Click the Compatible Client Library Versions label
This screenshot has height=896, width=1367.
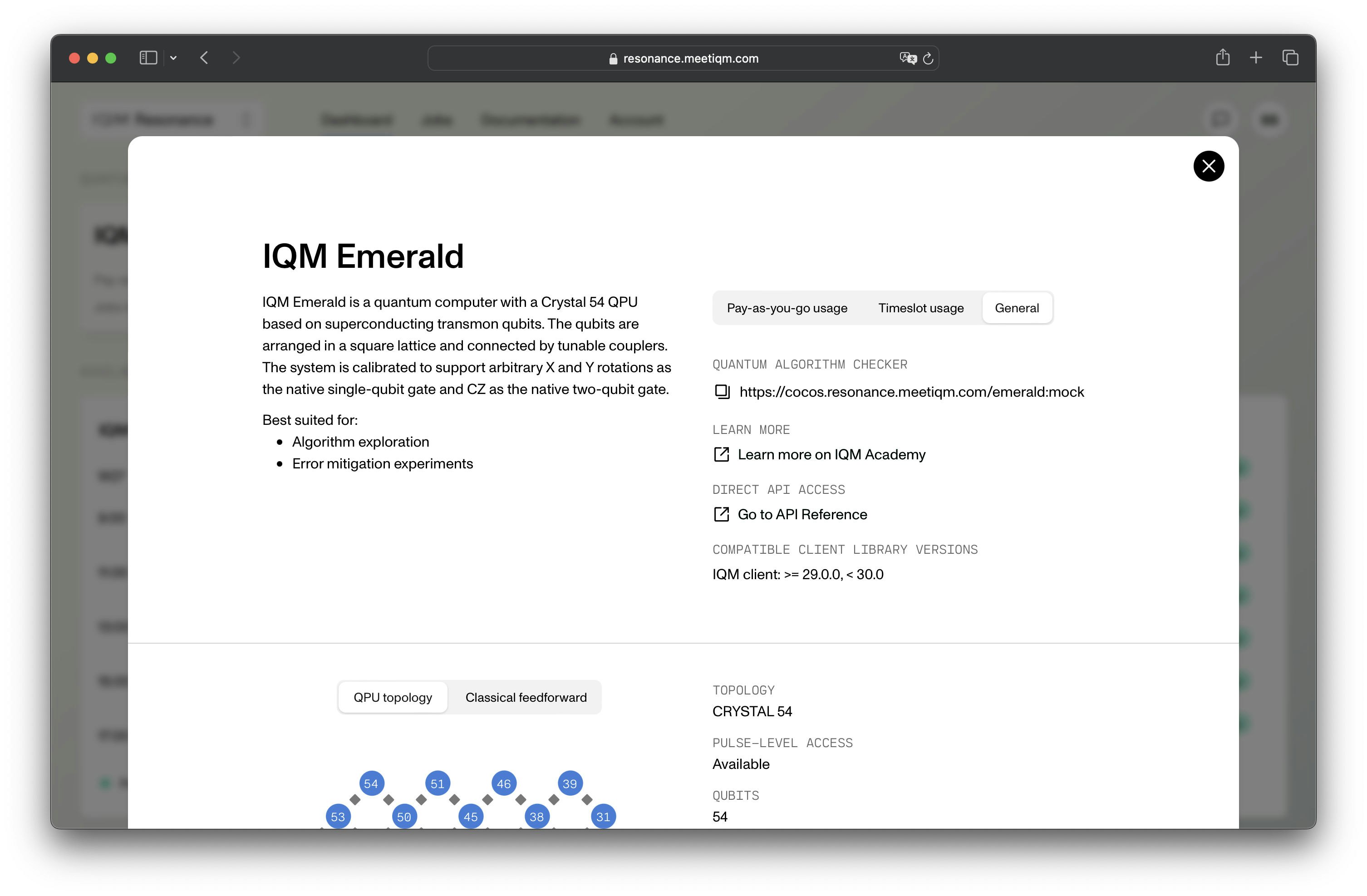click(845, 550)
